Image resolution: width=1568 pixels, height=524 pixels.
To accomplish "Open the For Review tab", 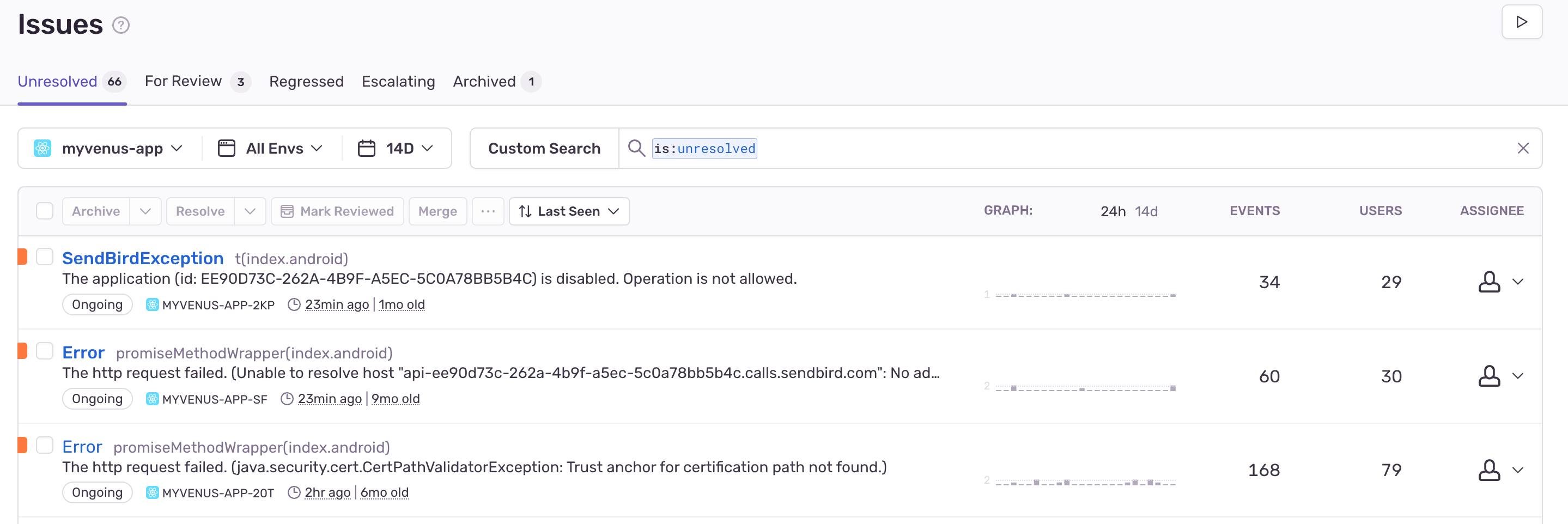I will click(198, 82).
